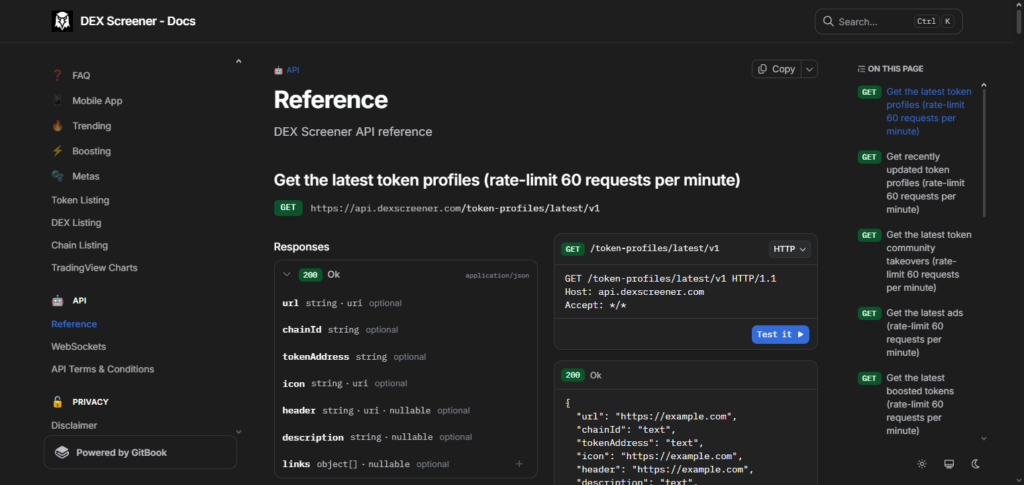Click sidebar scroll-up chevron
The height and width of the screenshot is (485, 1024).
(238, 61)
